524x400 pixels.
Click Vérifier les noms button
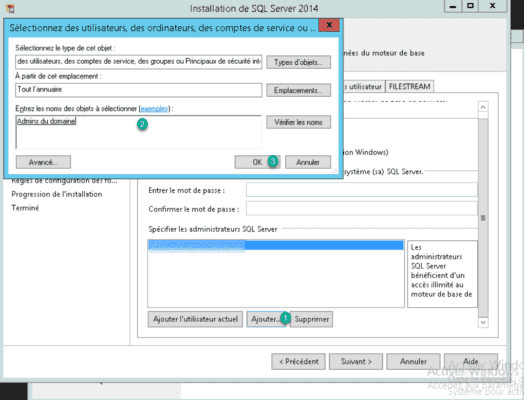298,122
